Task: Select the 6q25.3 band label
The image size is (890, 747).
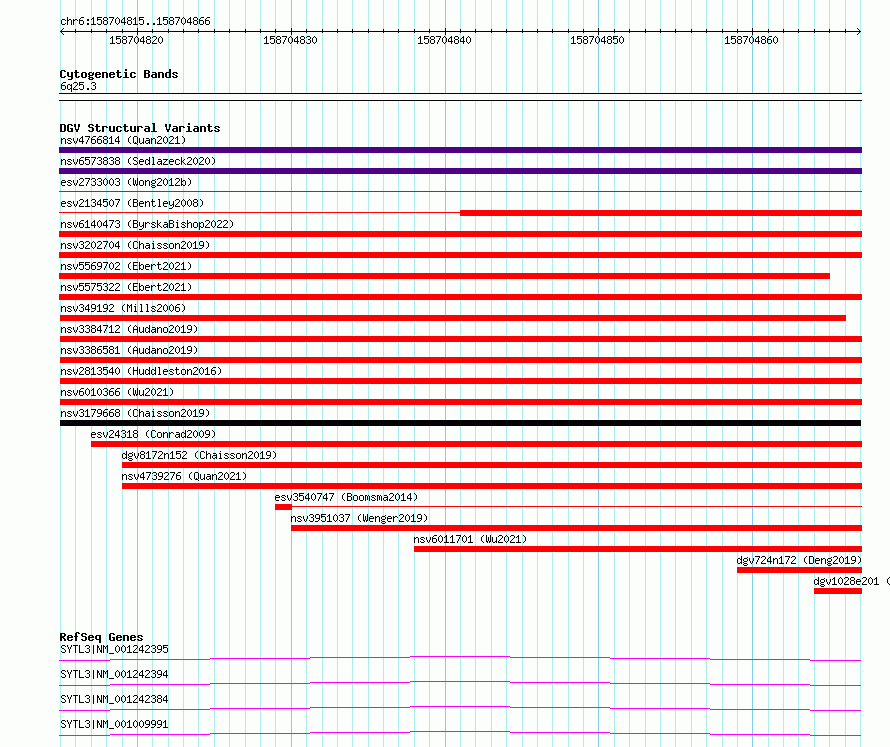Action: point(78,86)
